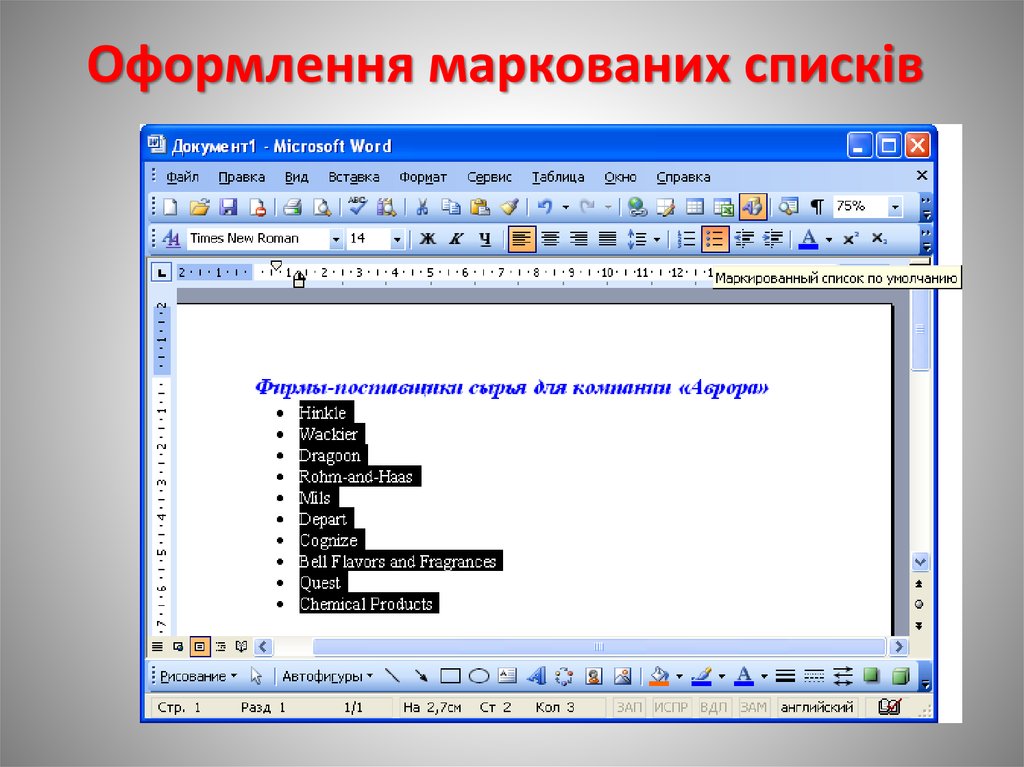
Task: Insert a hyperlink with globe icon
Action: click(x=637, y=207)
